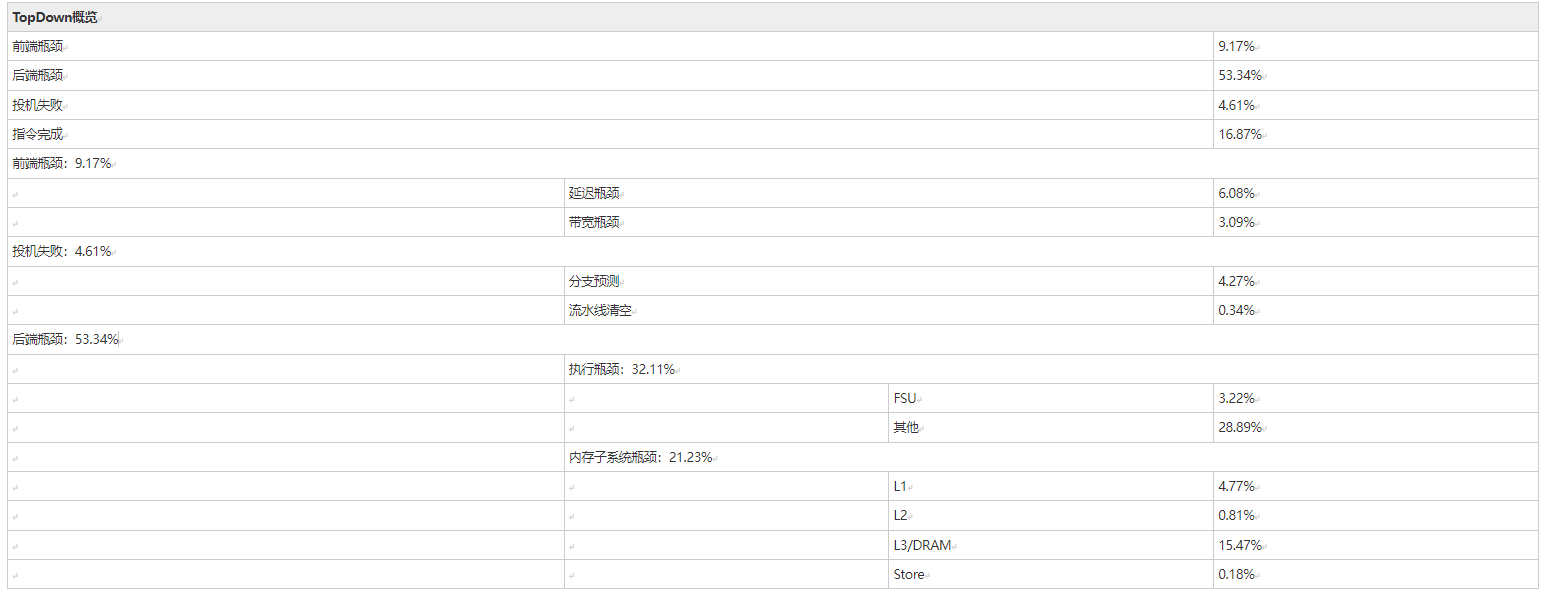The width and height of the screenshot is (1542, 593).
Task: Open the 内存子系统瓶颈：21.23% subsection
Action: [x=640, y=458]
